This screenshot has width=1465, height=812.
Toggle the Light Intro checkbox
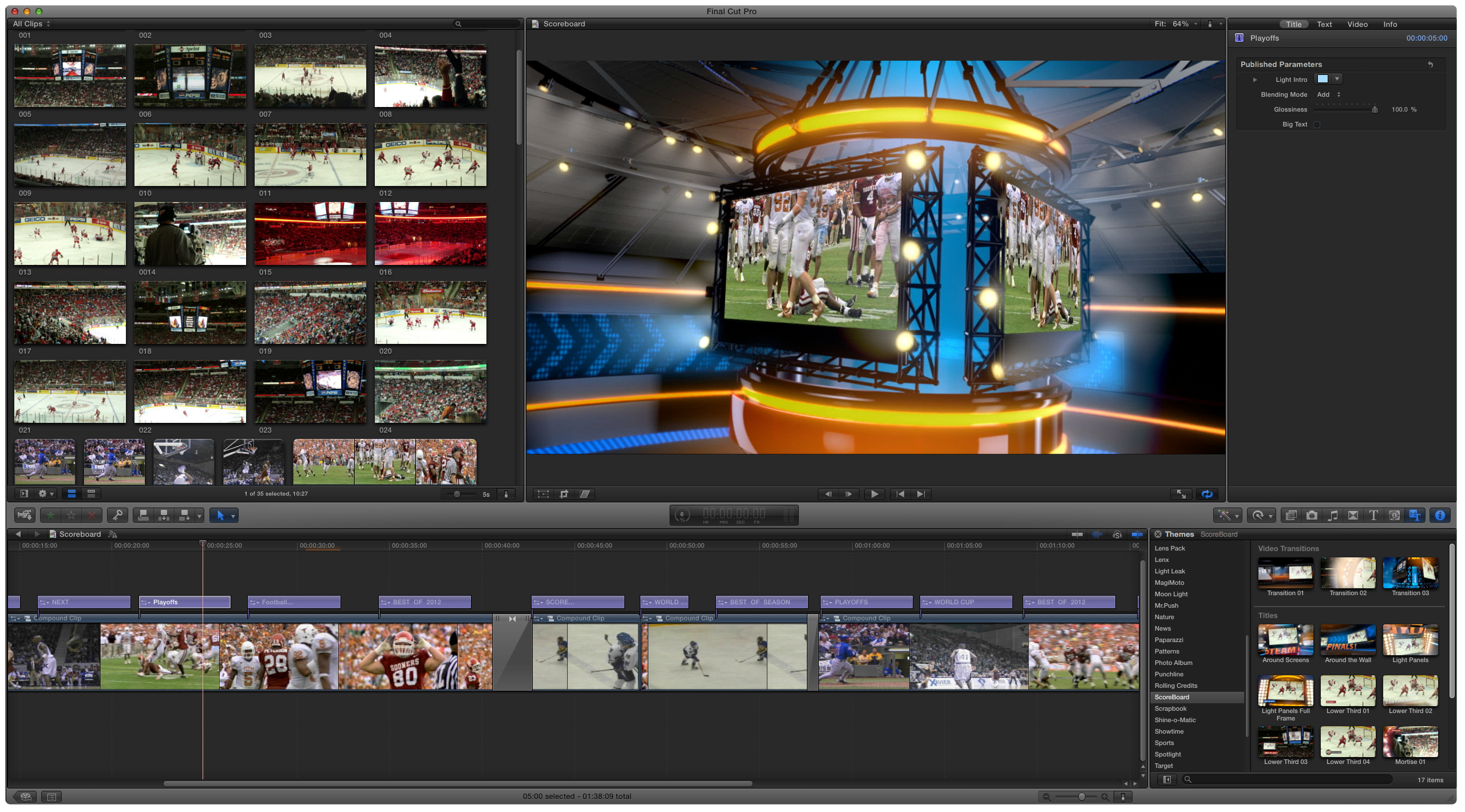pyautogui.click(x=1321, y=78)
